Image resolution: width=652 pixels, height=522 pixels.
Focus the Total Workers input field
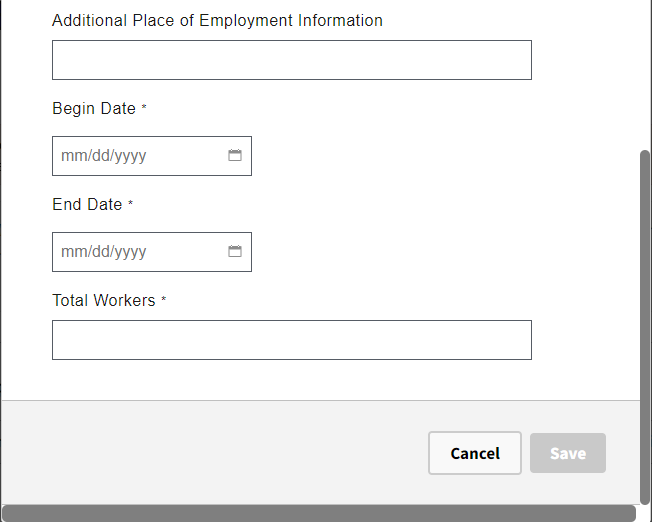(x=291, y=340)
